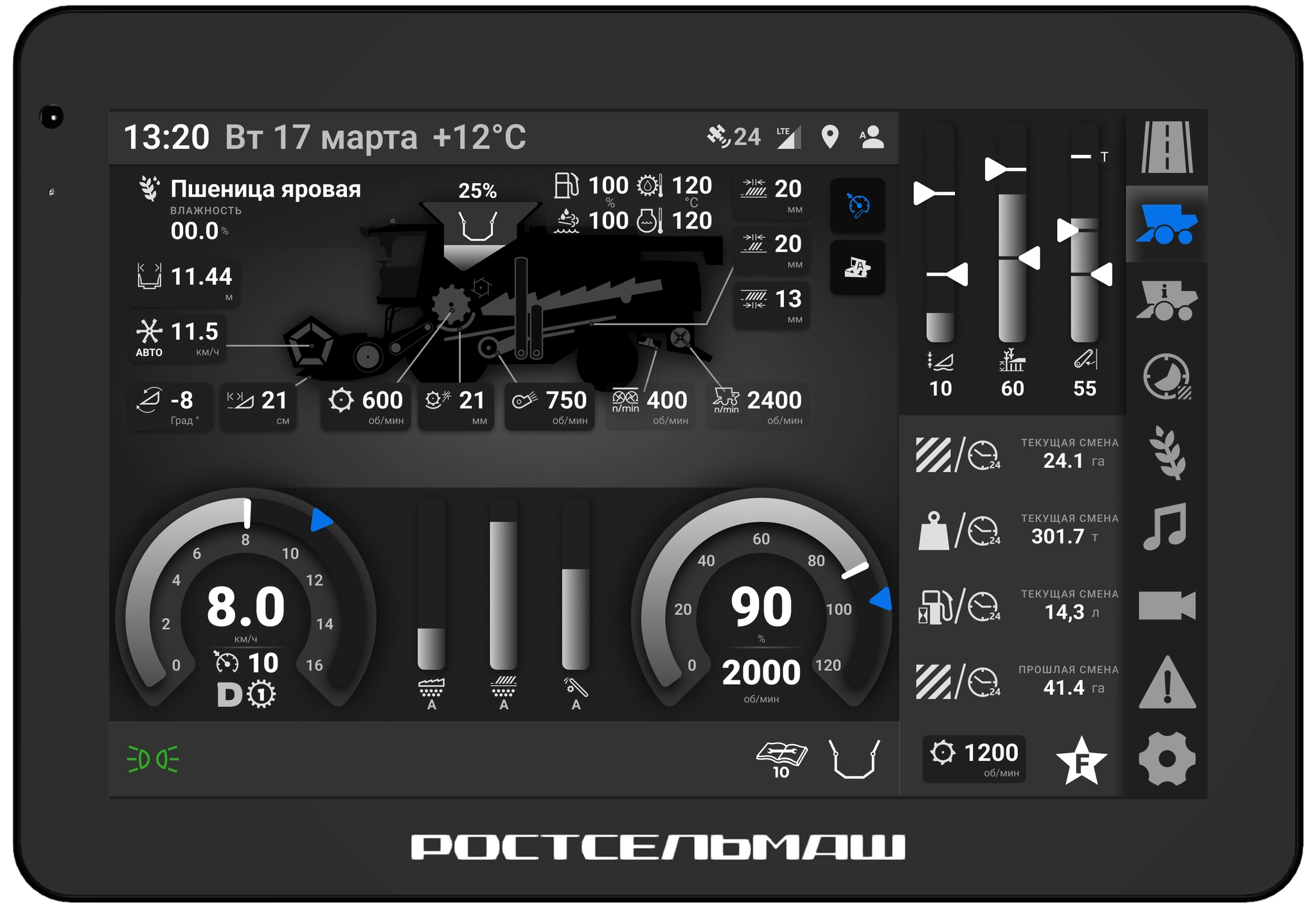Open the user profile icon
The image size is (1316, 908).
pos(872,137)
